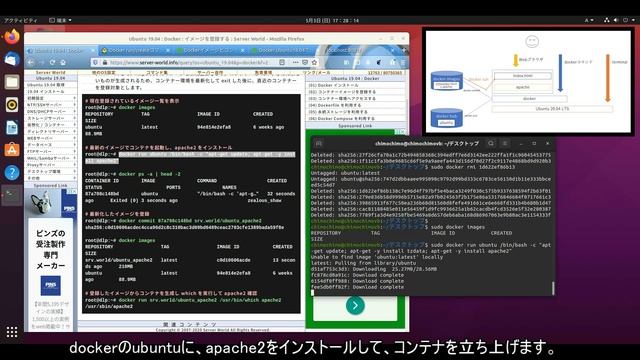The width and height of the screenshot is (640, 360).
Task: Open Ubuntu Software store from dock
Action: (x=12, y=150)
